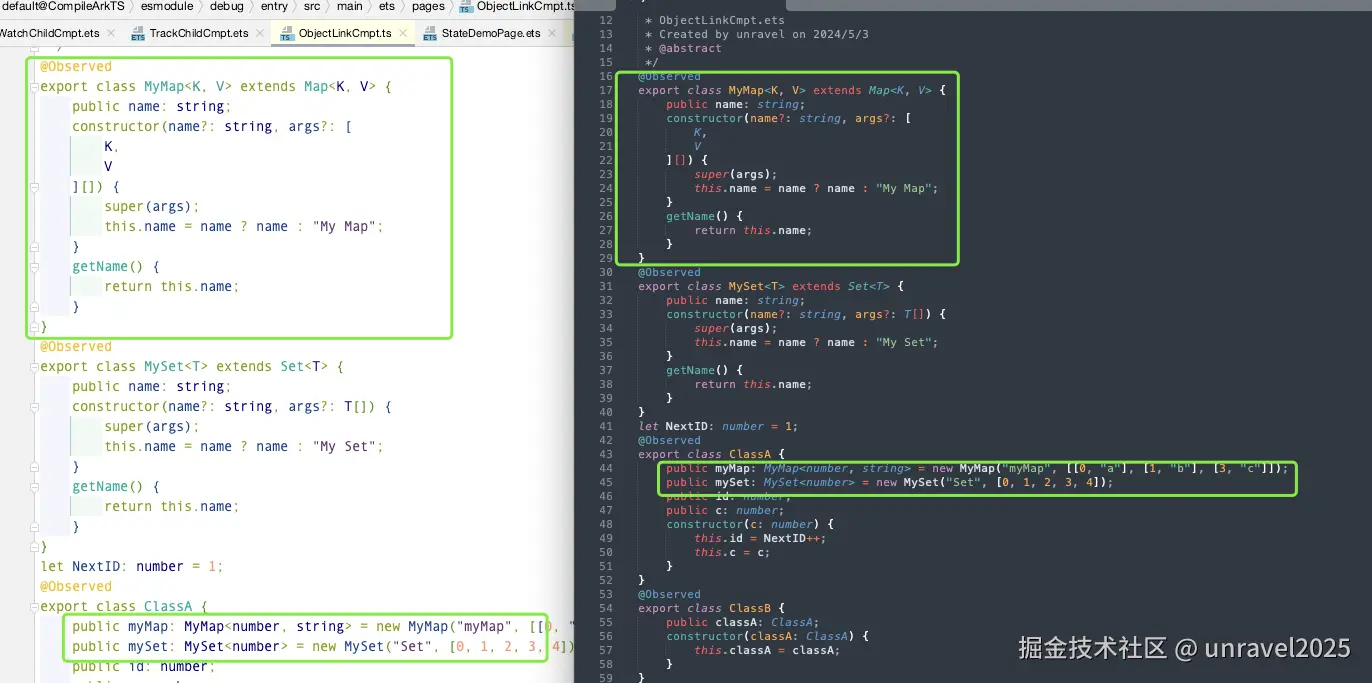Close the StateDemoPage.ets tab

pyautogui.click(x=552, y=33)
